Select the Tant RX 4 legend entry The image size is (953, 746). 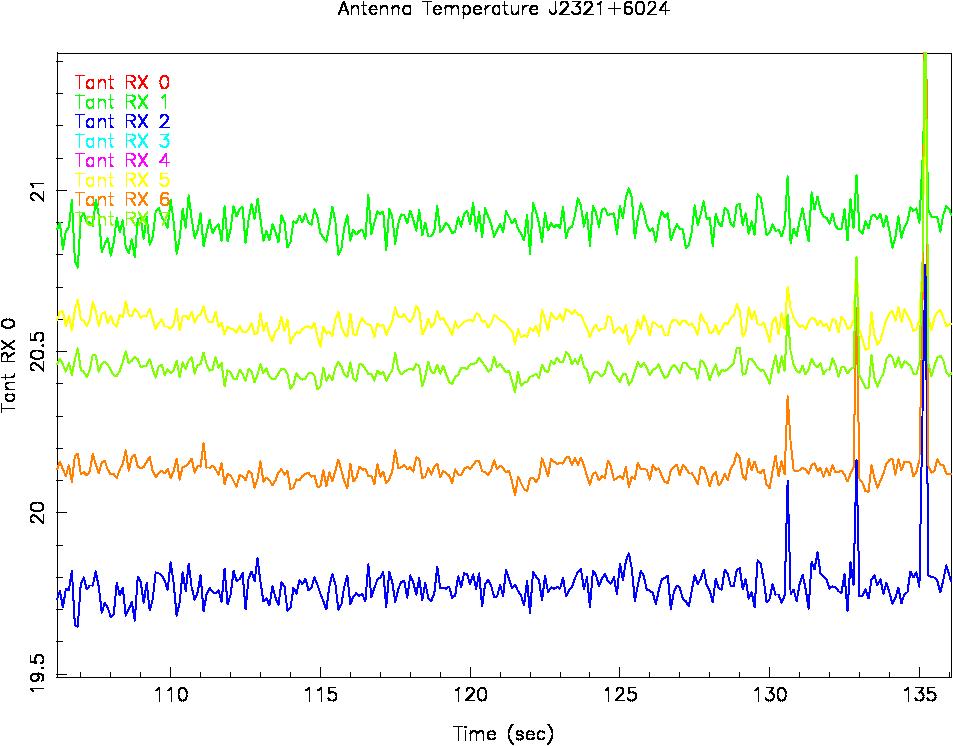pyautogui.click(x=122, y=161)
